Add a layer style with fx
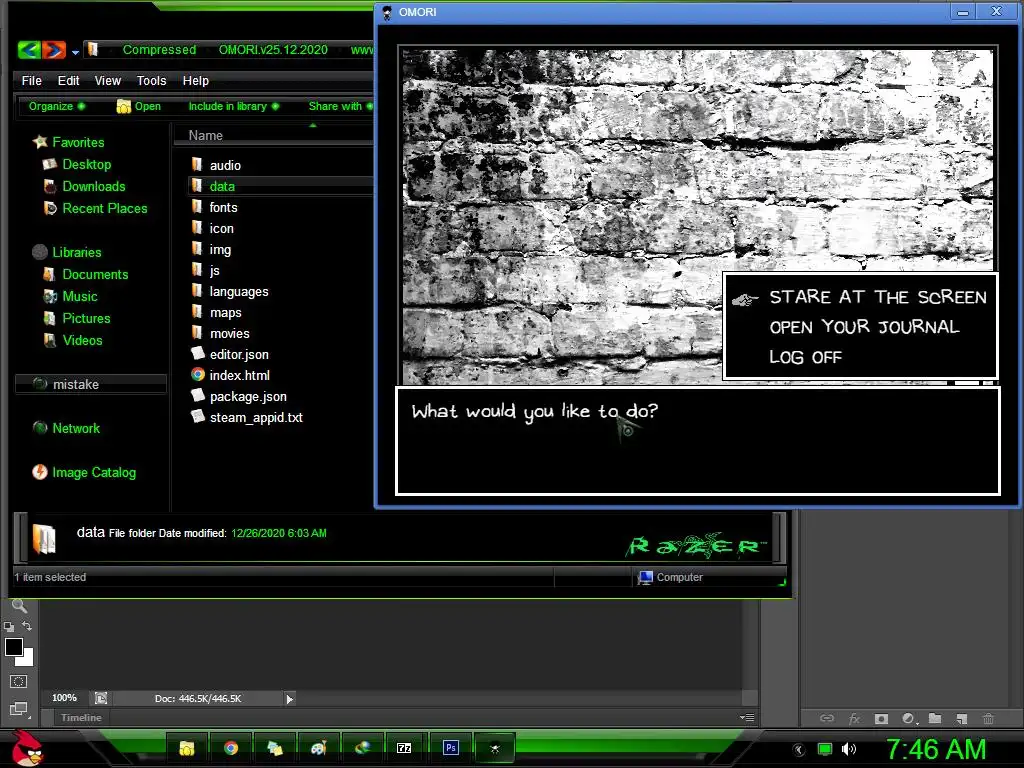Image resolution: width=1024 pixels, height=768 pixels. point(854,718)
